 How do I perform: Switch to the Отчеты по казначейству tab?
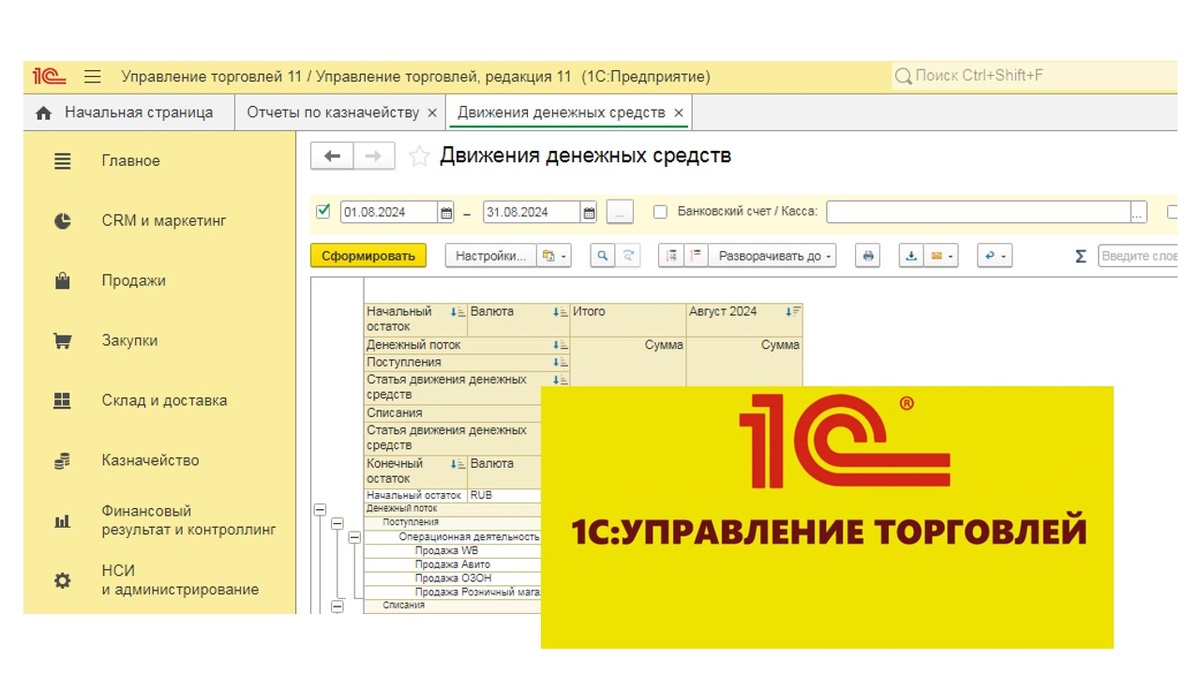[x=334, y=112]
